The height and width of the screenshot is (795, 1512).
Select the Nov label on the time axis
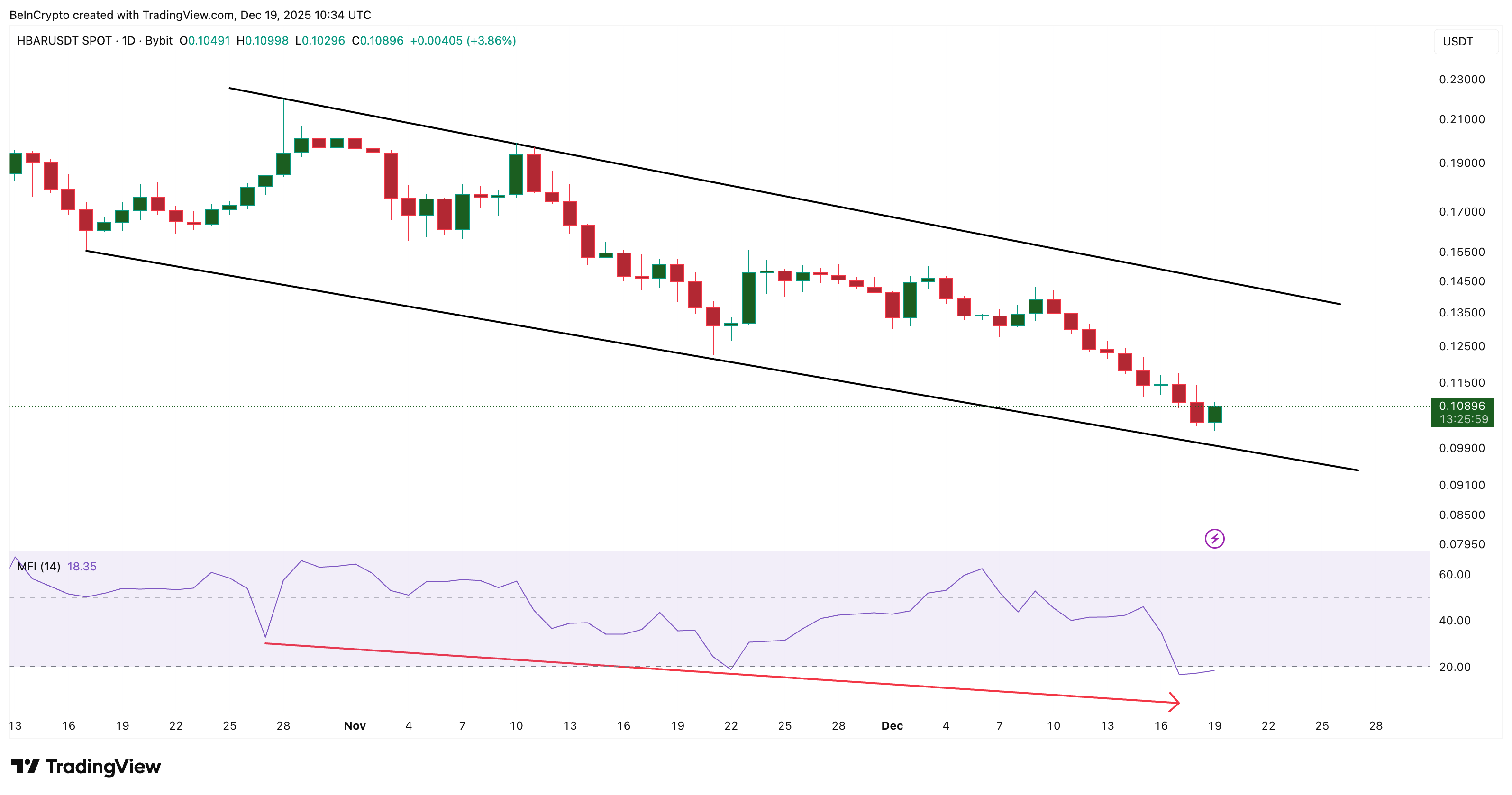coord(355,725)
